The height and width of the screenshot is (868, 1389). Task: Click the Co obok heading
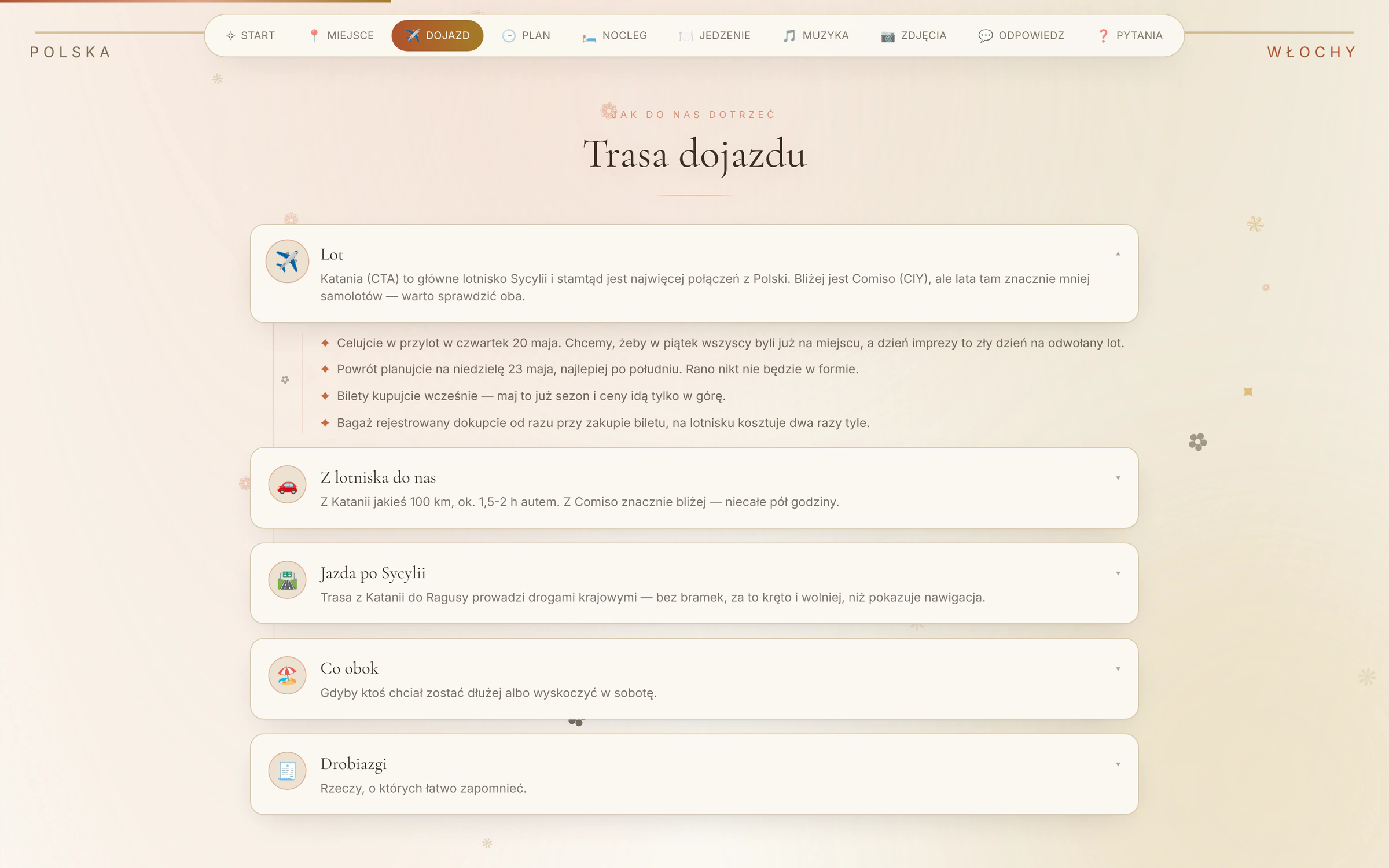point(349,668)
